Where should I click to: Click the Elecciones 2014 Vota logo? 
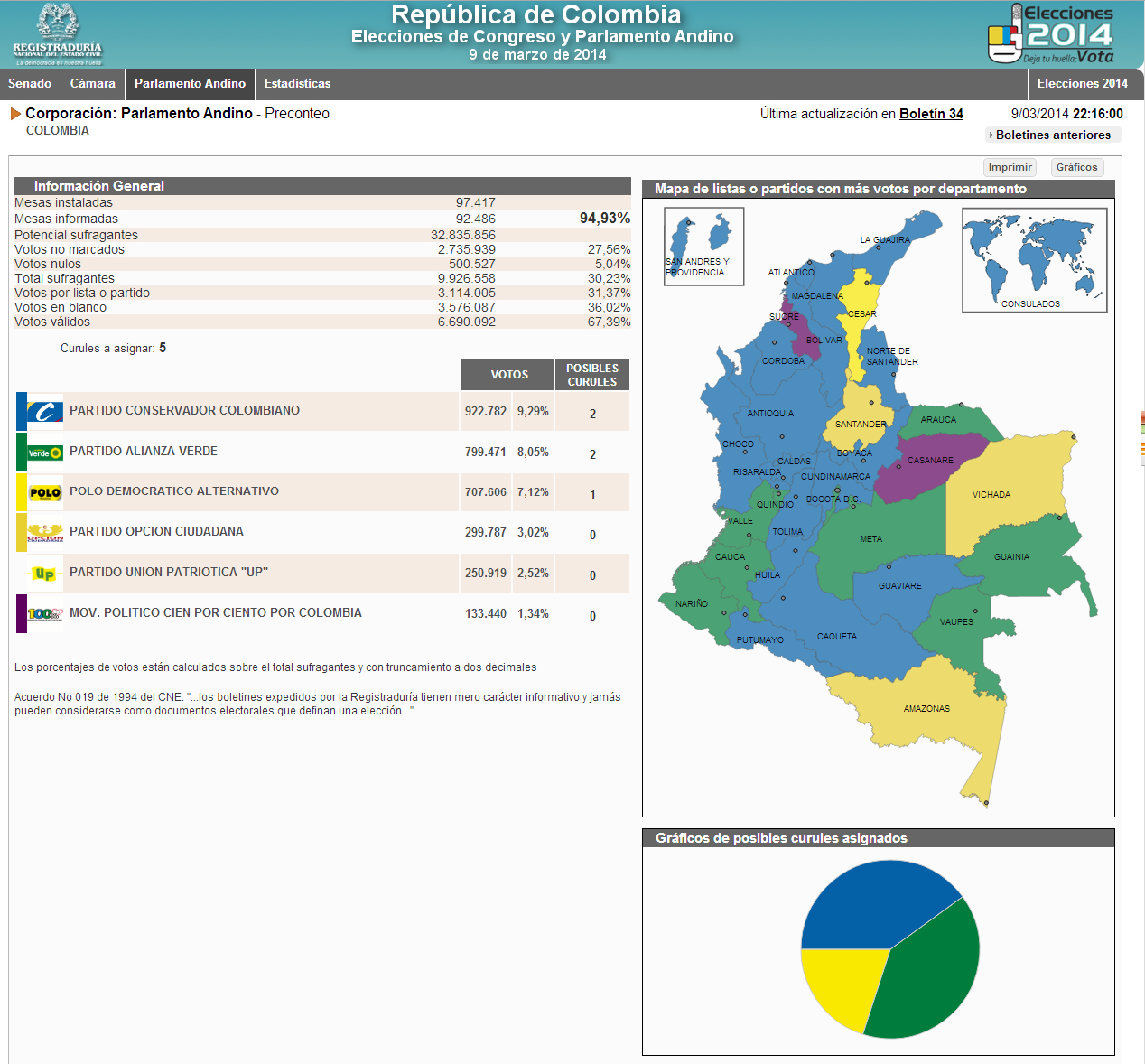pos(1050,34)
